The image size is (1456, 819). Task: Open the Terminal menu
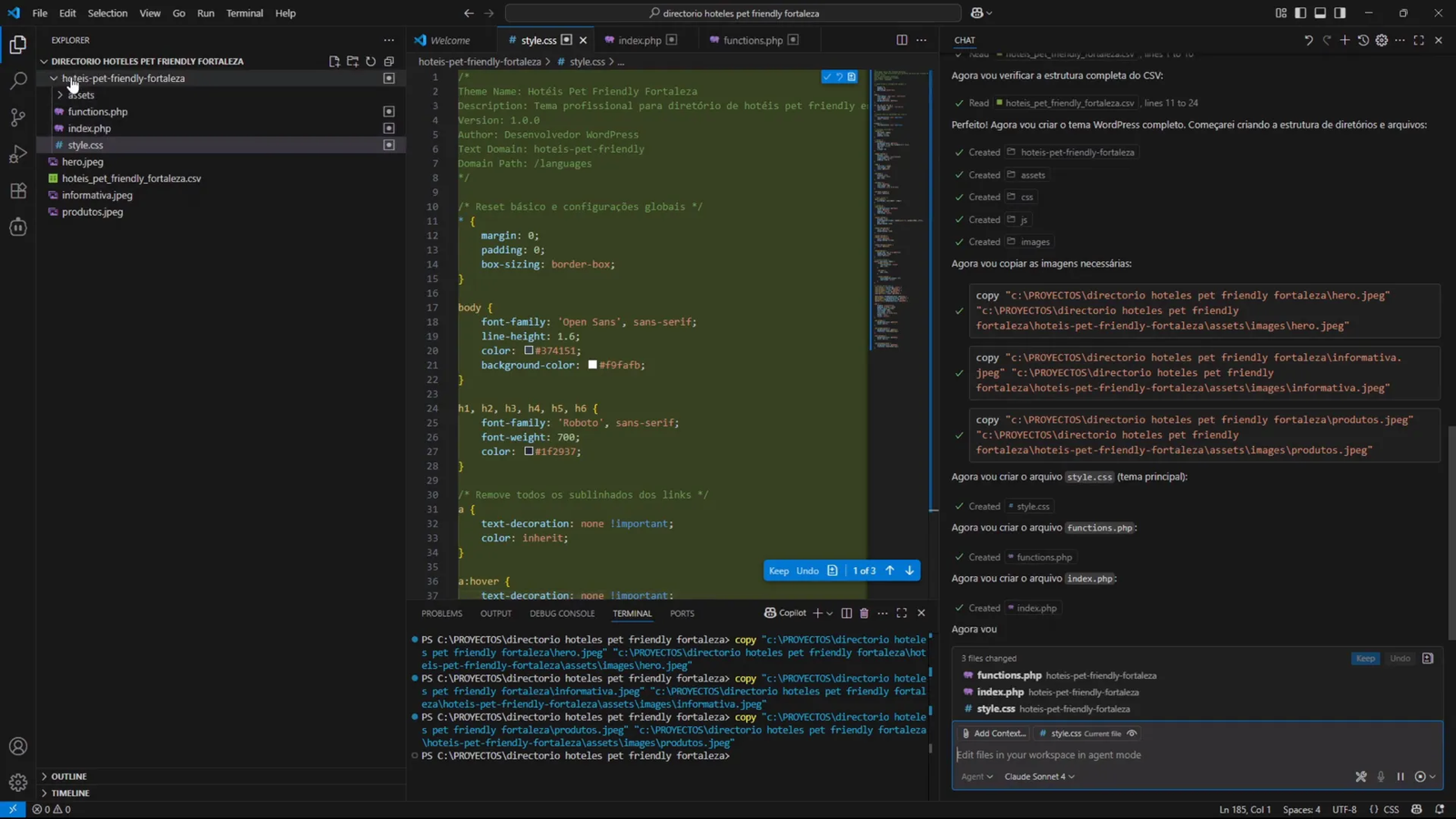tap(244, 13)
